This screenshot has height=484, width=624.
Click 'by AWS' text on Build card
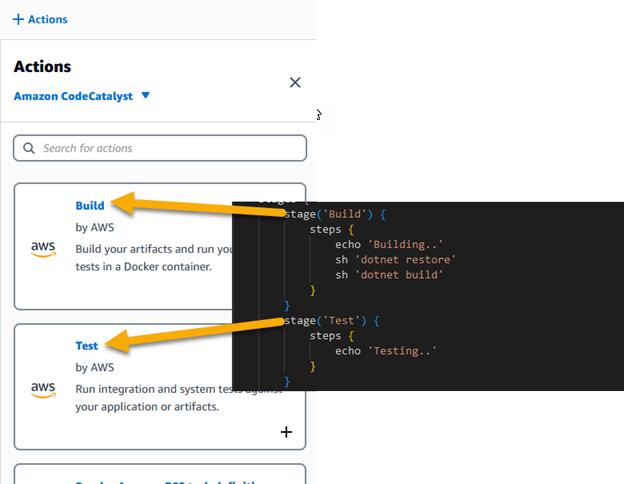95,227
